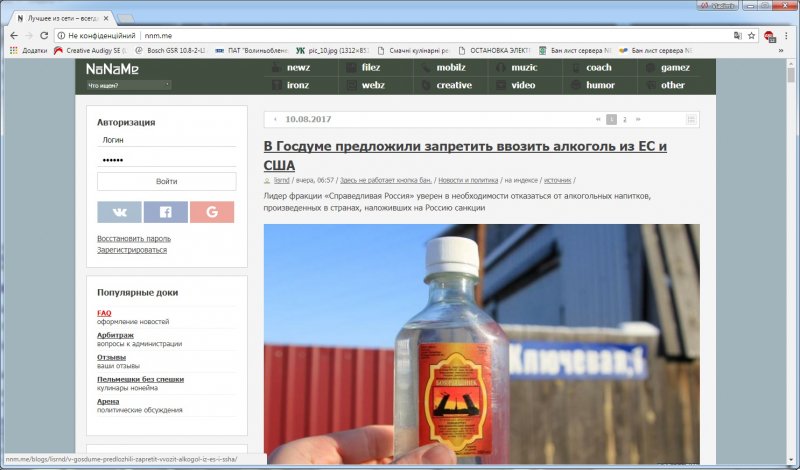The height and width of the screenshot is (470, 800).
Task: Open the Отзывы doc link
Action: pyautogui.click(x=111, y=357)
